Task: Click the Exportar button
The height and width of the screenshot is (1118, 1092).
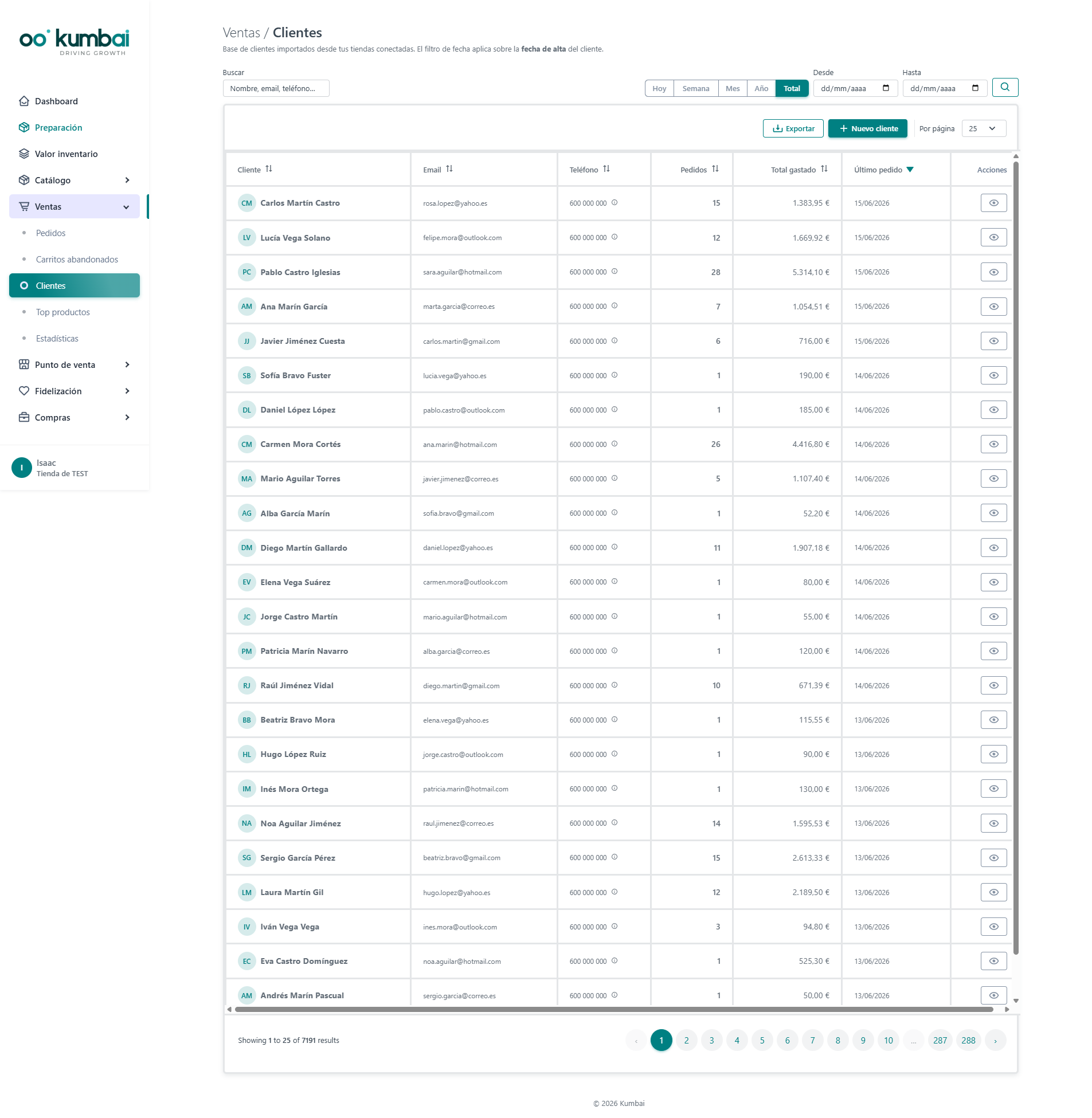Action: pos(793,128)
